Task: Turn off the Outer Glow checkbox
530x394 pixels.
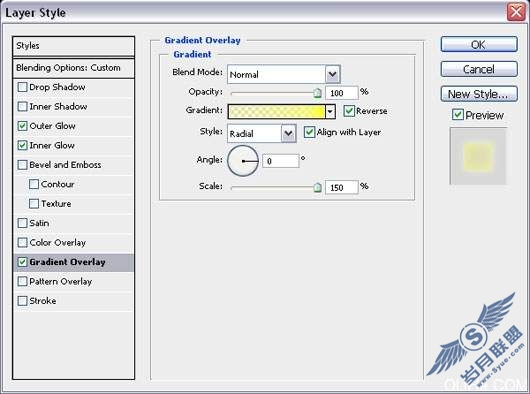Action: (22, 126)
